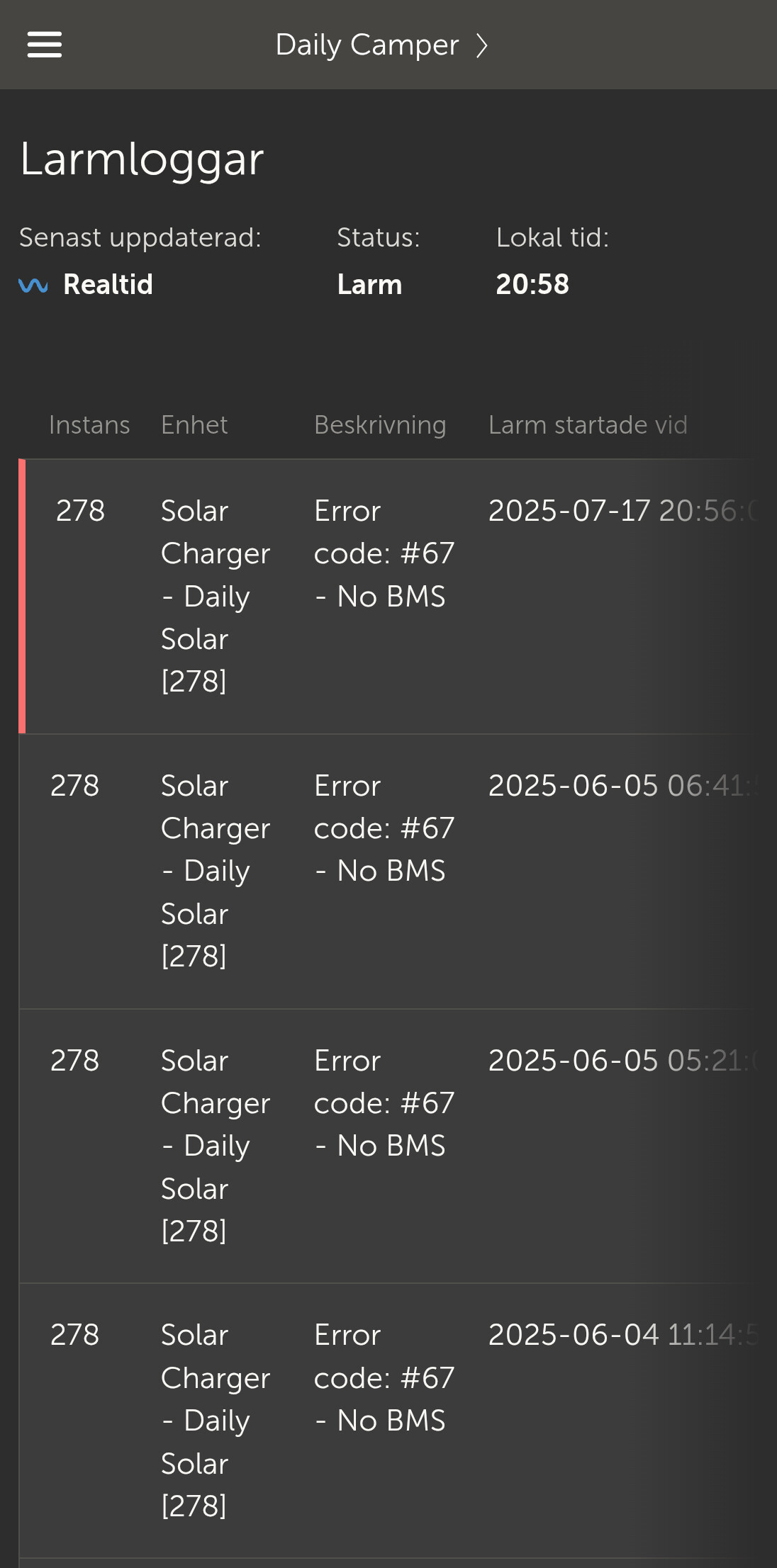The image size is (777, 1568).
Task: Sort by the Enhet column header
Action: point(194,425)
